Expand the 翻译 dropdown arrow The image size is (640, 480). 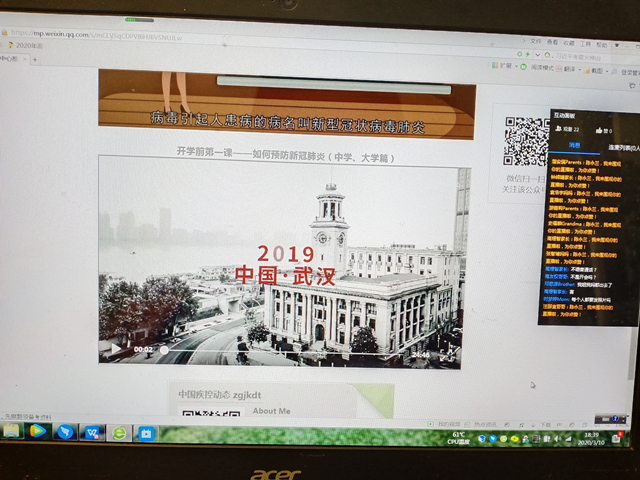point(580,70)
